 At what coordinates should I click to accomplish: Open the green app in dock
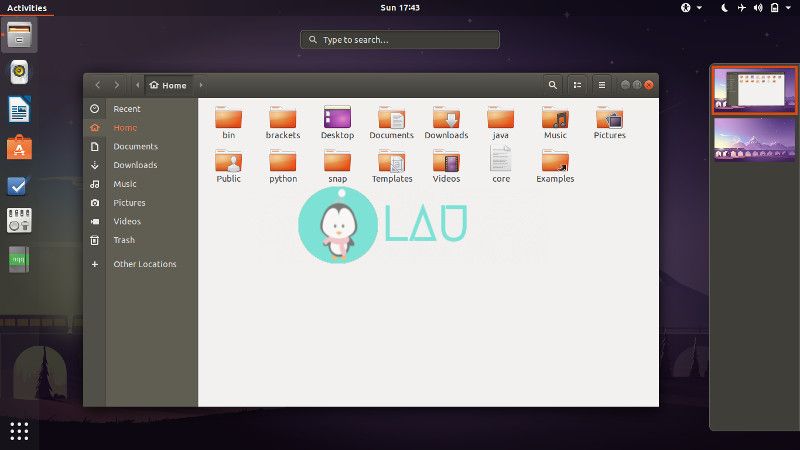(x=19, y=259)
